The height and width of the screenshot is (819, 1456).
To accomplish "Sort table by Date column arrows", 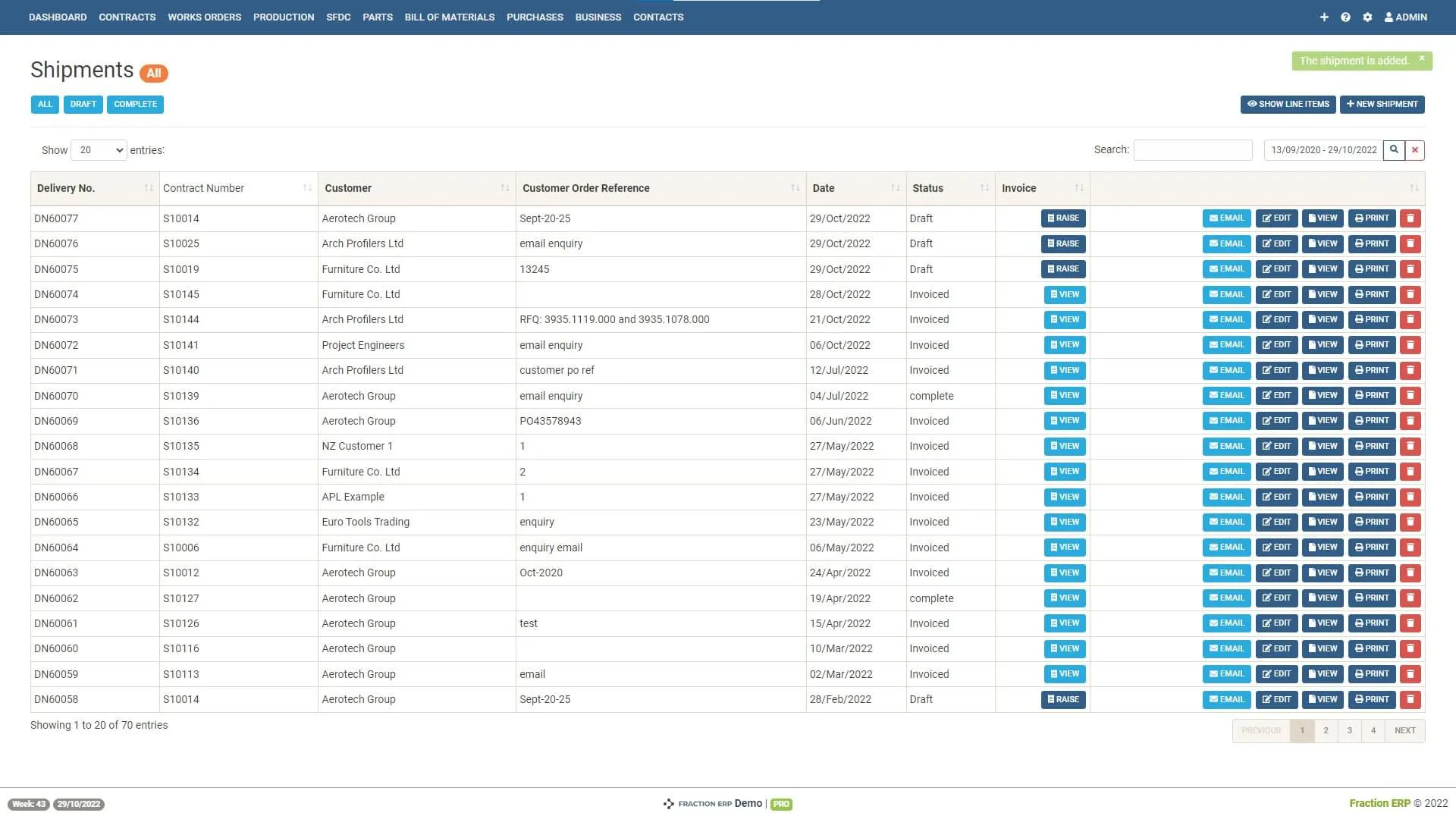I will coord(895,188).
